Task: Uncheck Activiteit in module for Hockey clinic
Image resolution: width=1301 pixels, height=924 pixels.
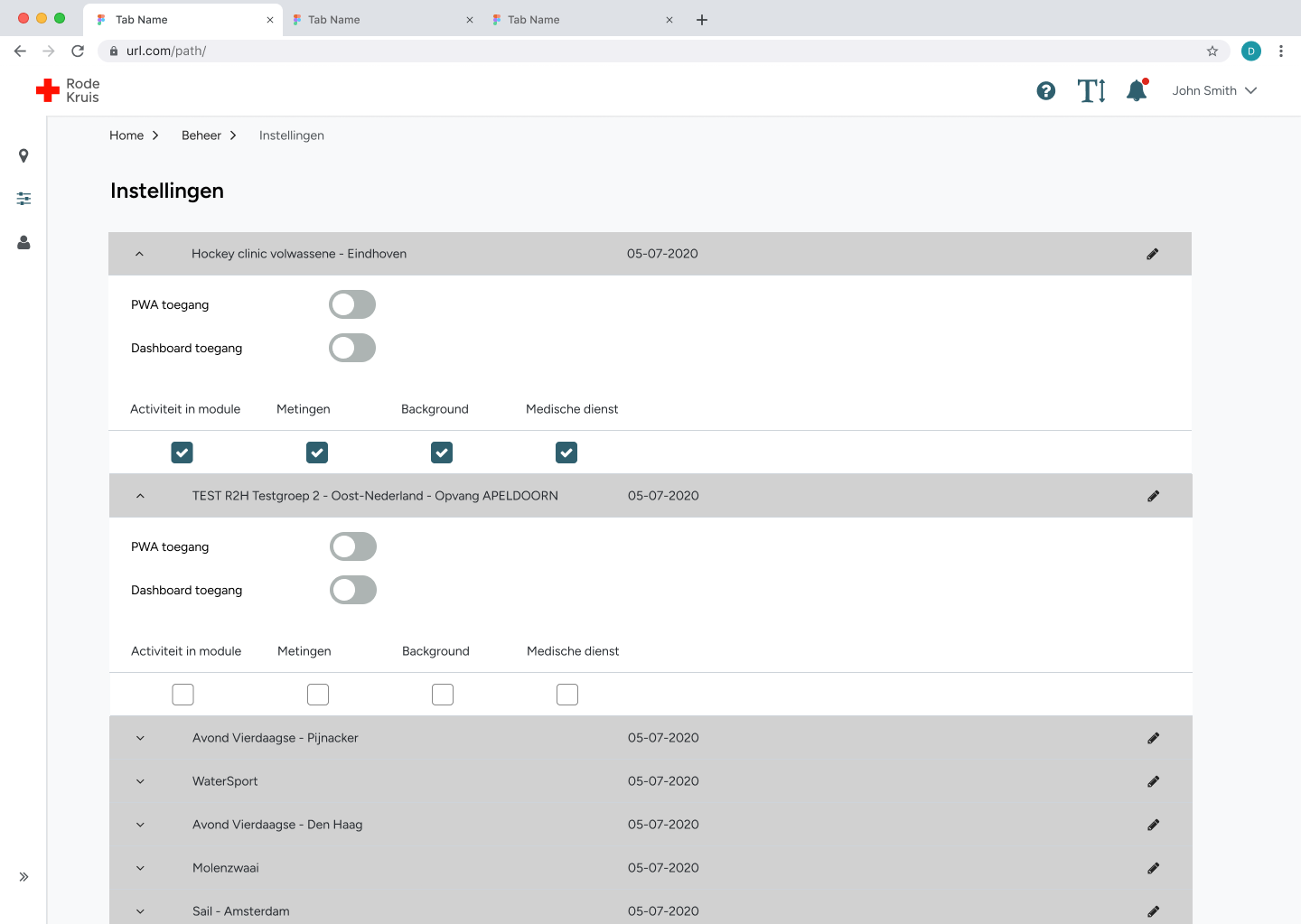Action: click(183, 453)
